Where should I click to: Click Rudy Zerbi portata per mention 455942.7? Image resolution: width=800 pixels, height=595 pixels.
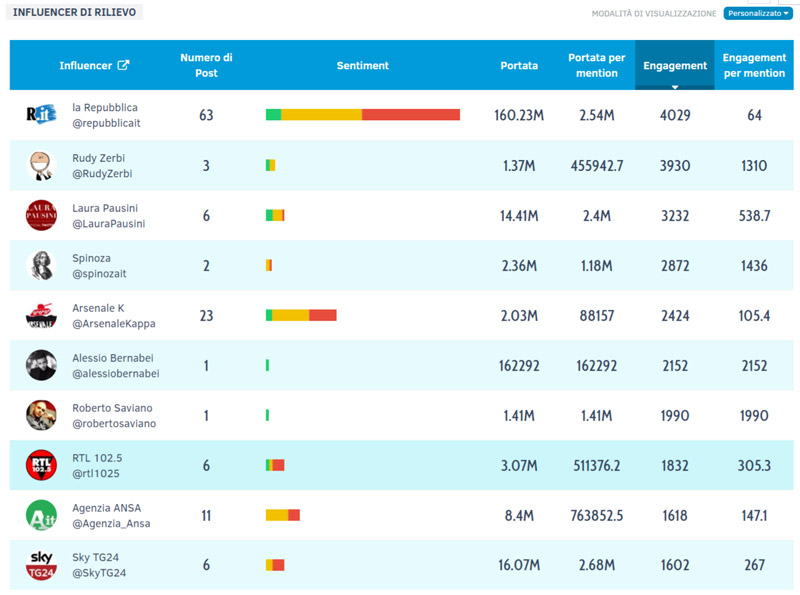[x=596, y=166]
